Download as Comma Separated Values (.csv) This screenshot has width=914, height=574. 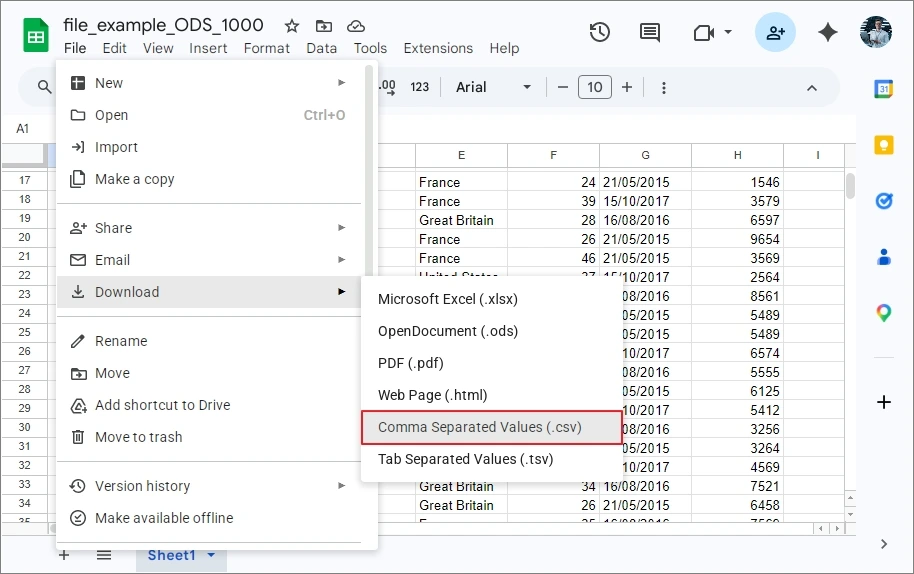(491, 428)
